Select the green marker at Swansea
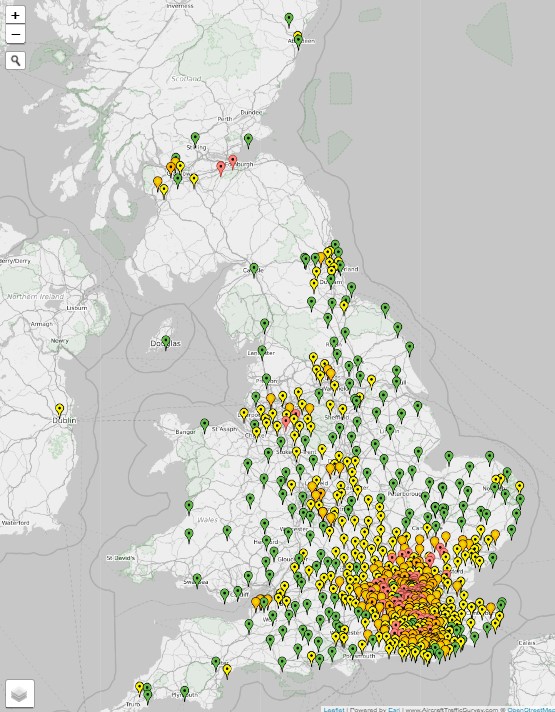This screenshot has height=712, width=555. (x=197, y=580)
